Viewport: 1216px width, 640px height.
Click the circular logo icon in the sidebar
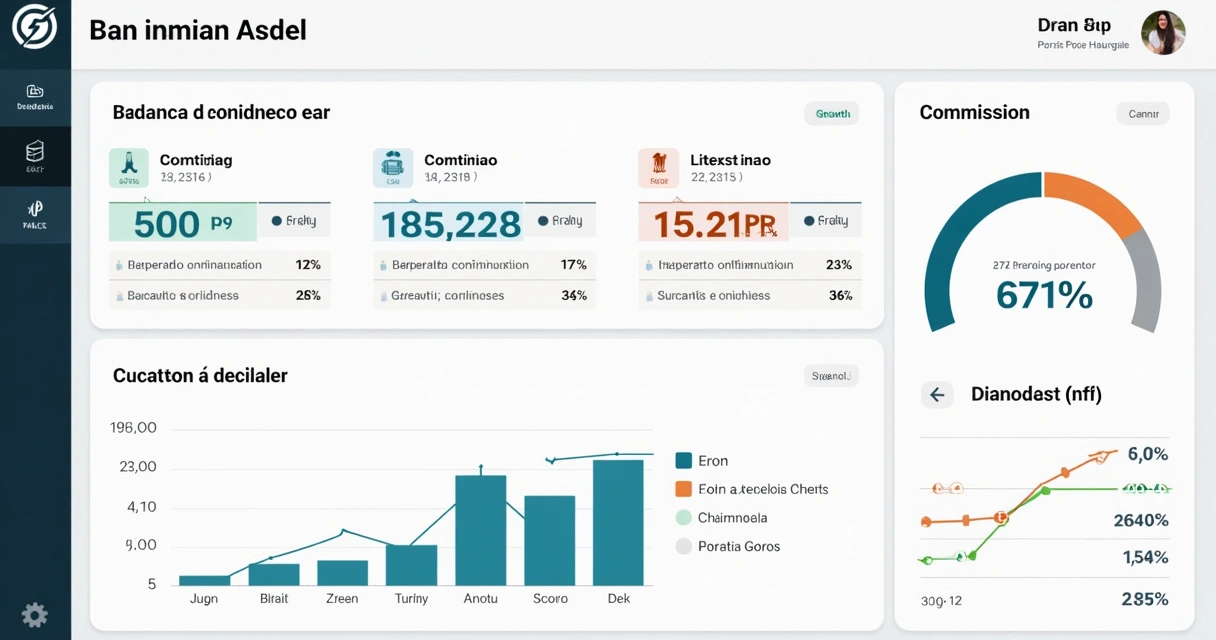pos(34,27)
